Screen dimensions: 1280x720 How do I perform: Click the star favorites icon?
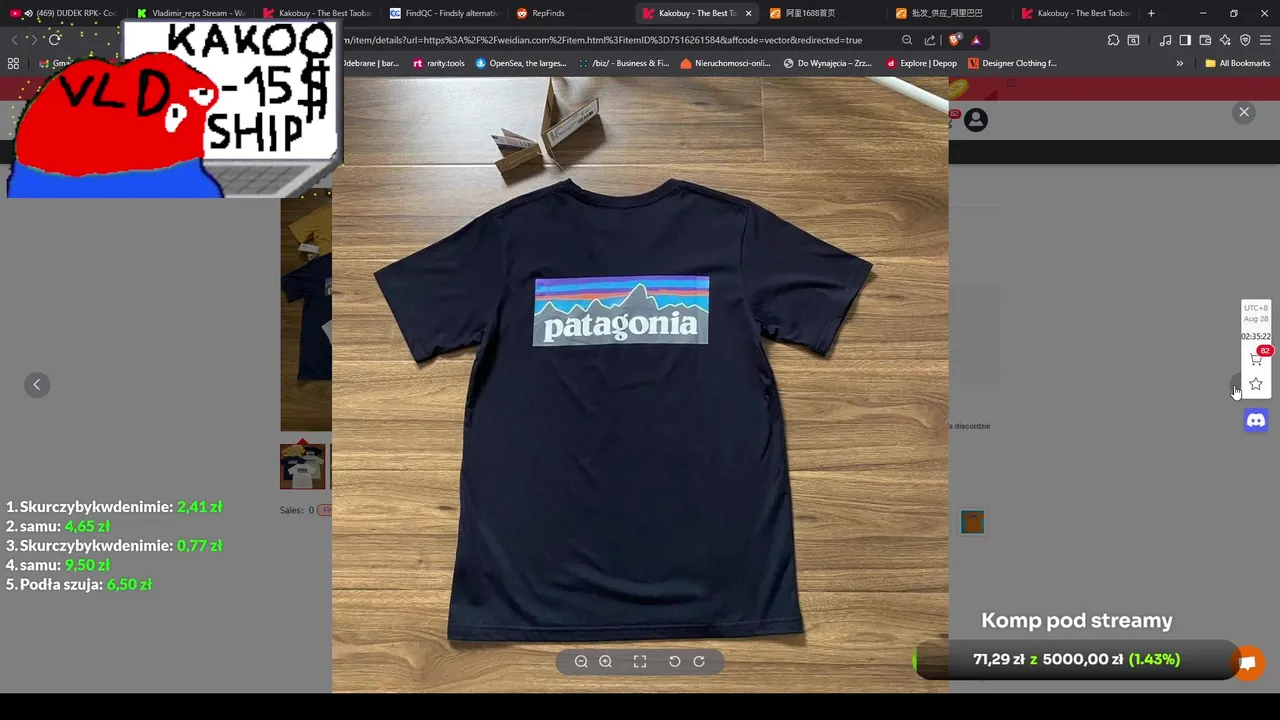click(x=1256, y=384)
